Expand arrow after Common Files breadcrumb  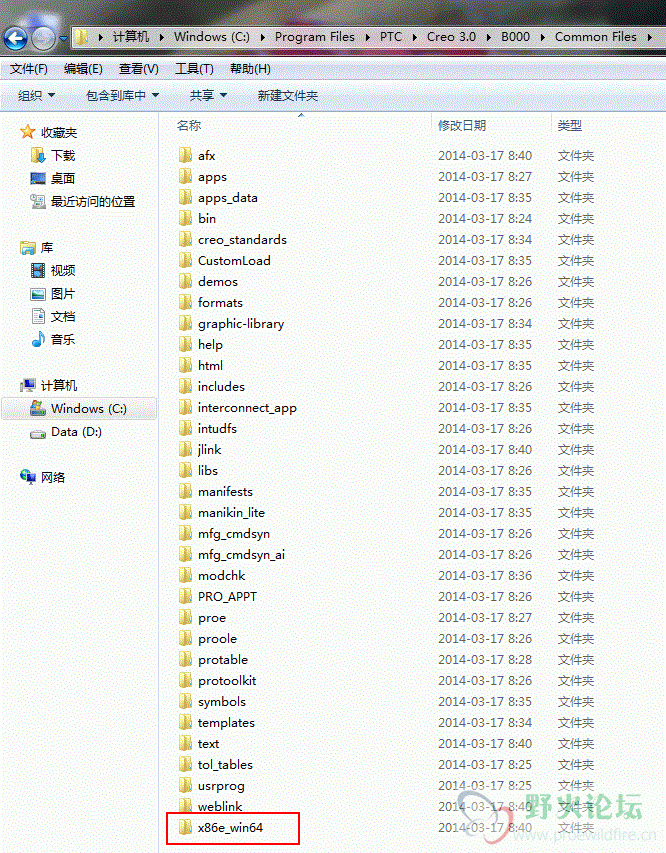tap(650, 37)
